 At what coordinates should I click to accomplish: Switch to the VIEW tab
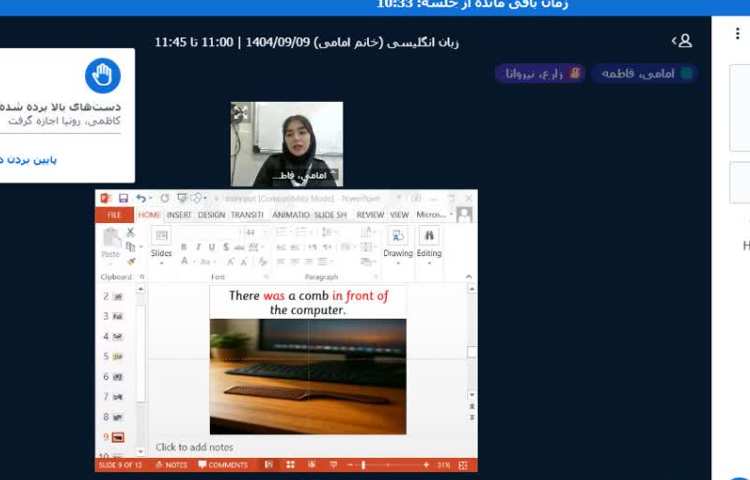click(399, 215)
